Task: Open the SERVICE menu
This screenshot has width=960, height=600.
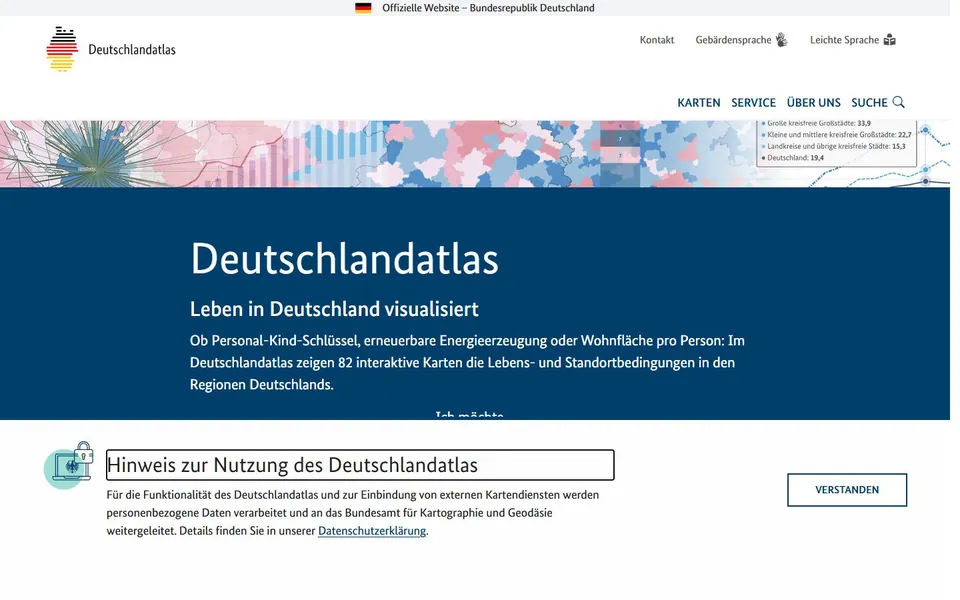Action: point(753,102)
